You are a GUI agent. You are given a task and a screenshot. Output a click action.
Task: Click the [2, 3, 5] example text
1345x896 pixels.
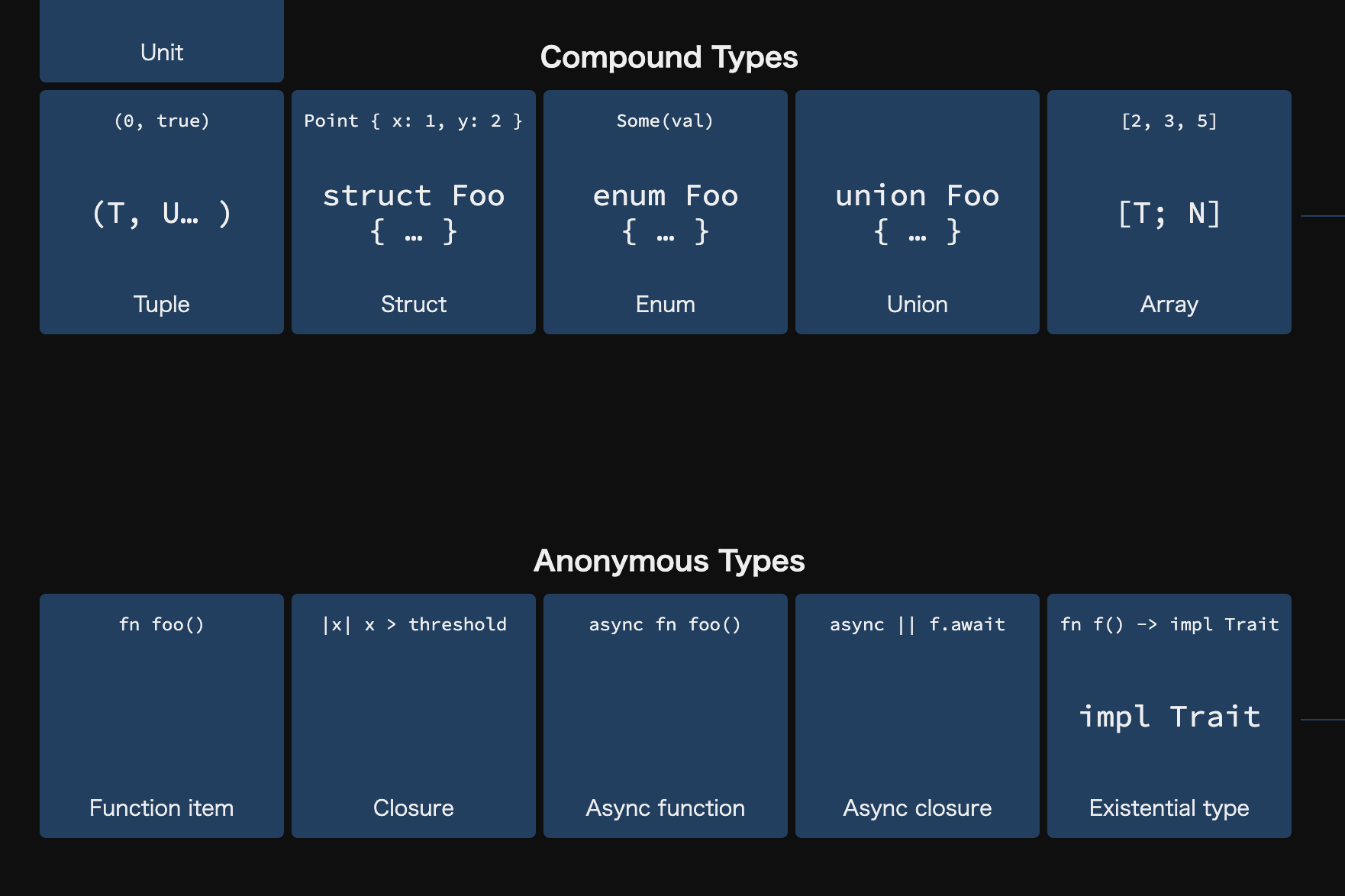click(1169, 121)
